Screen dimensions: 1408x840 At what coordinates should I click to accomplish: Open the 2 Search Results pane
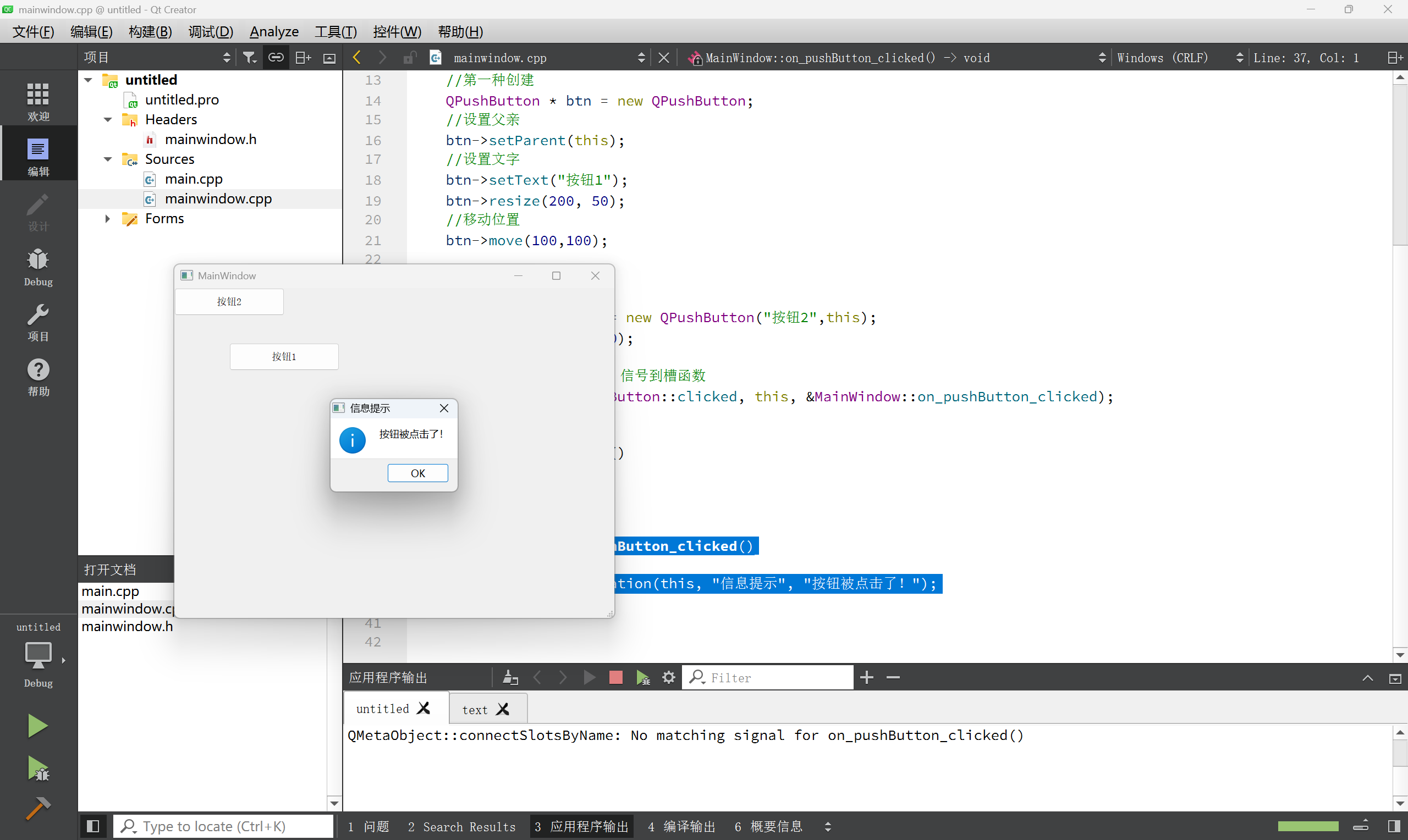click(461, 826)
